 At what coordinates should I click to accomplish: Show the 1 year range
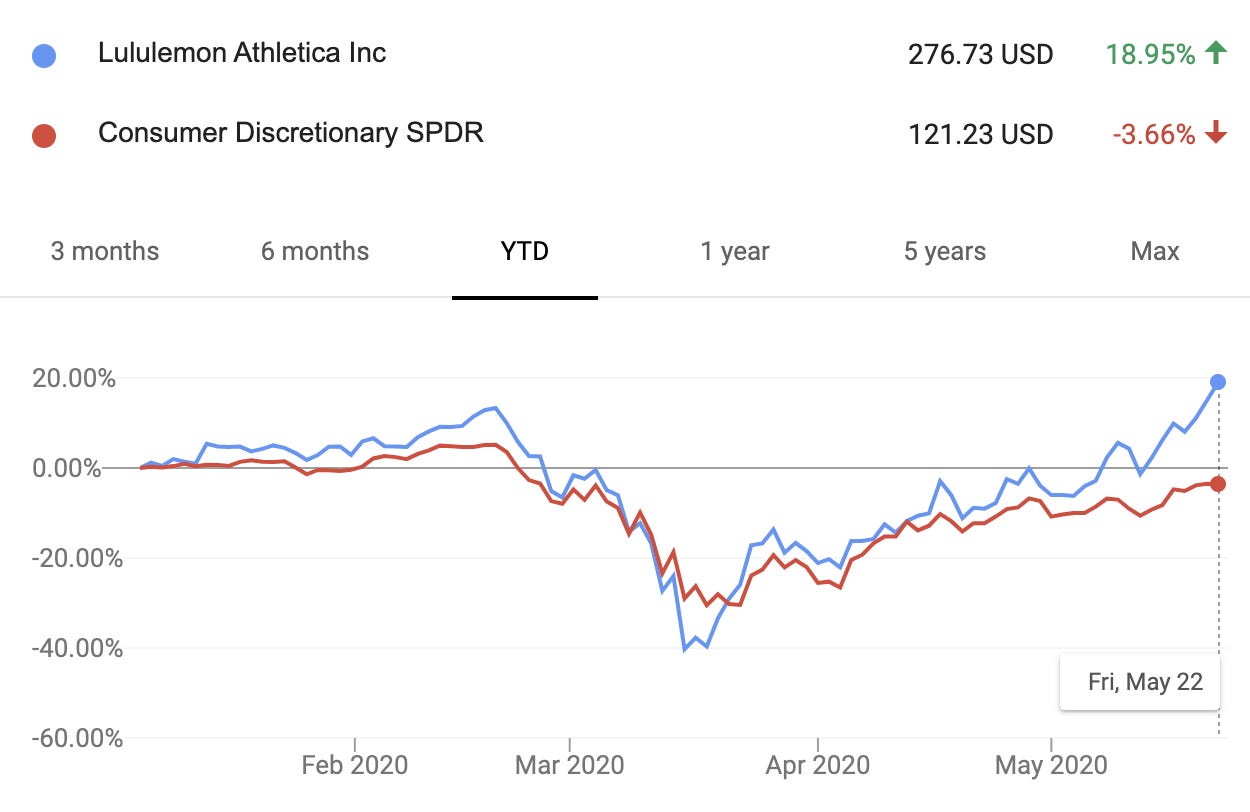(x=735, y=251)
